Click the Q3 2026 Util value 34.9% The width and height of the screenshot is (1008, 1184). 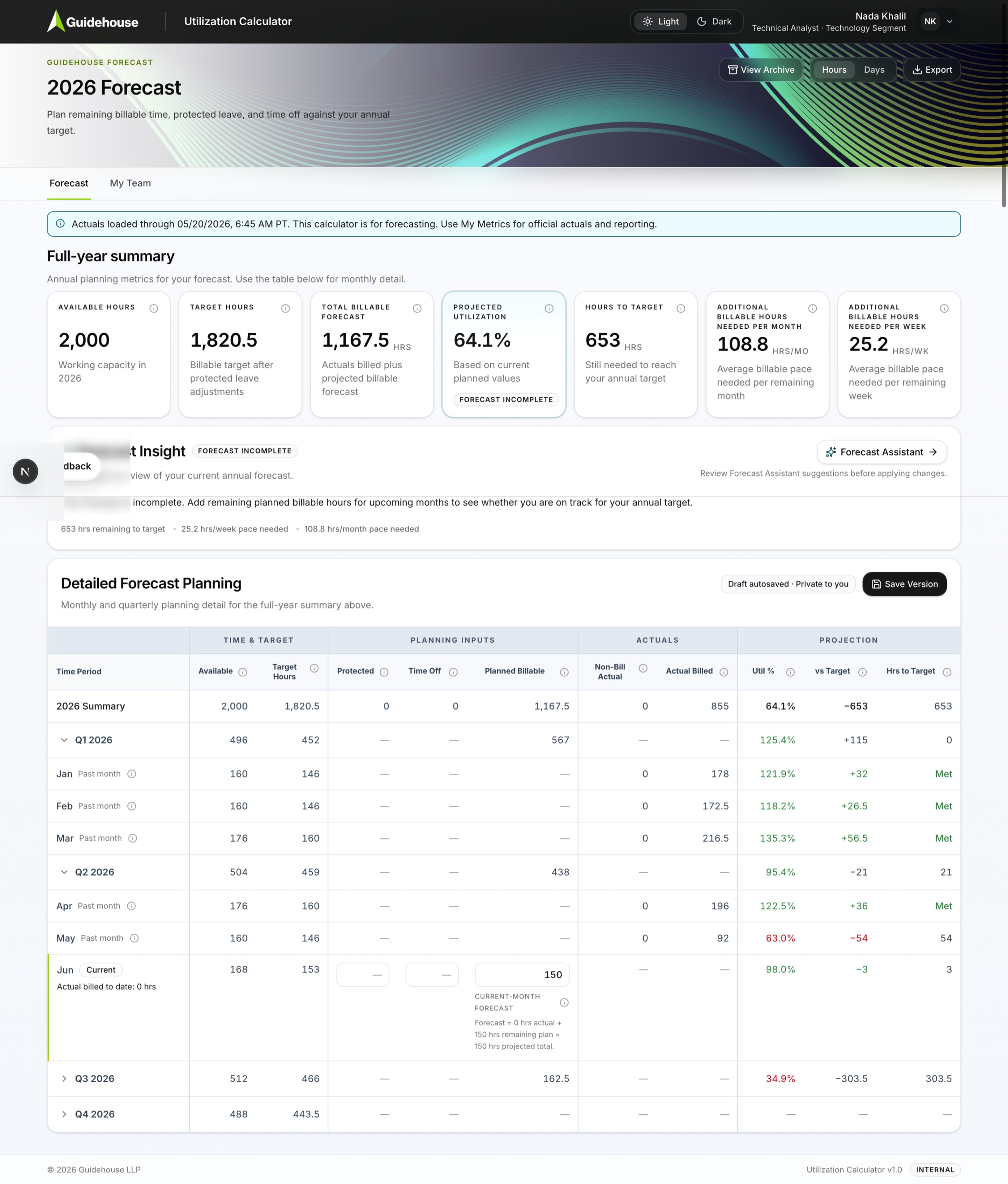click(780, 1079)
